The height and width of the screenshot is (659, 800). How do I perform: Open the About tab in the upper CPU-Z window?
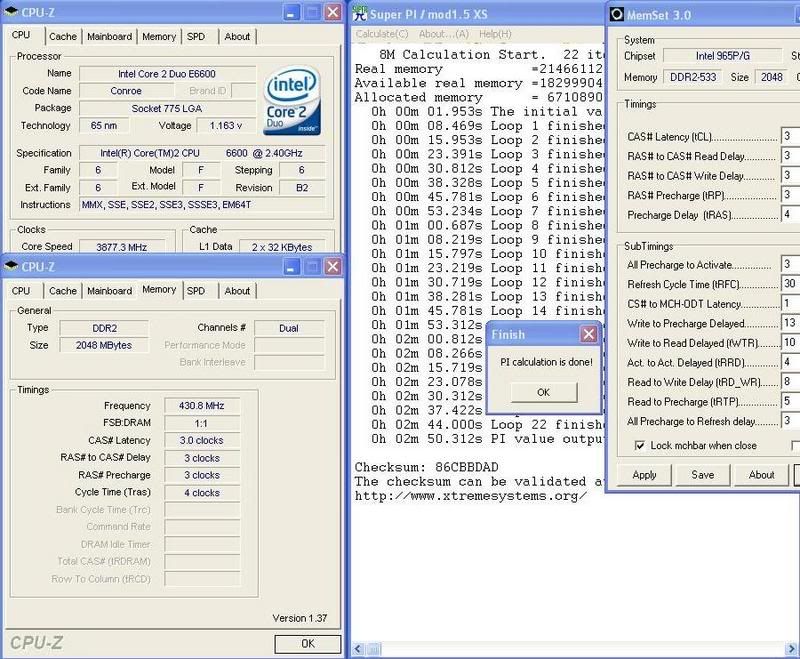coord(237,37)
